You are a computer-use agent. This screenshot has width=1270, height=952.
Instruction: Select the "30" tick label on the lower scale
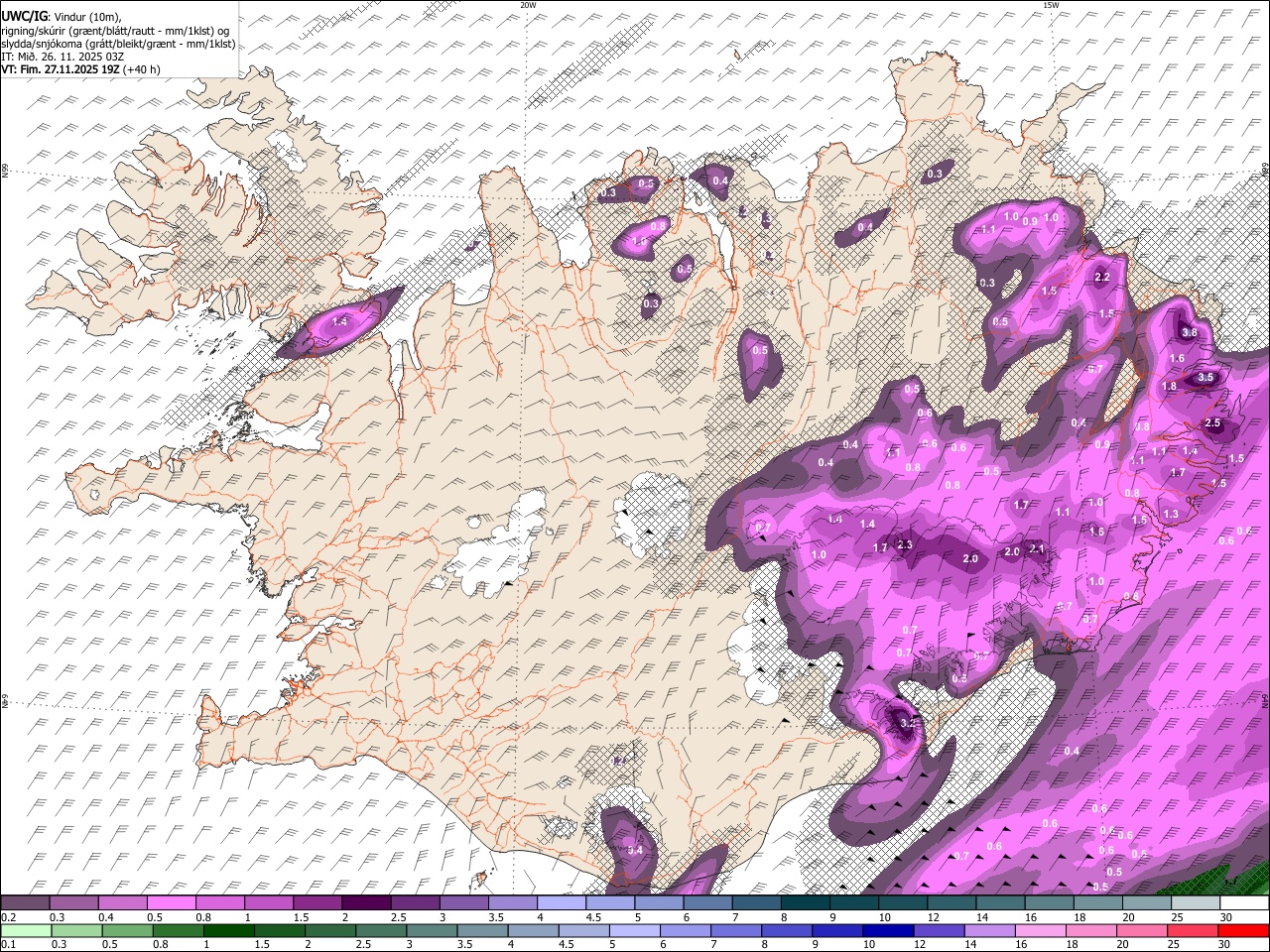pyautogui.click(x=1225, y=944)
